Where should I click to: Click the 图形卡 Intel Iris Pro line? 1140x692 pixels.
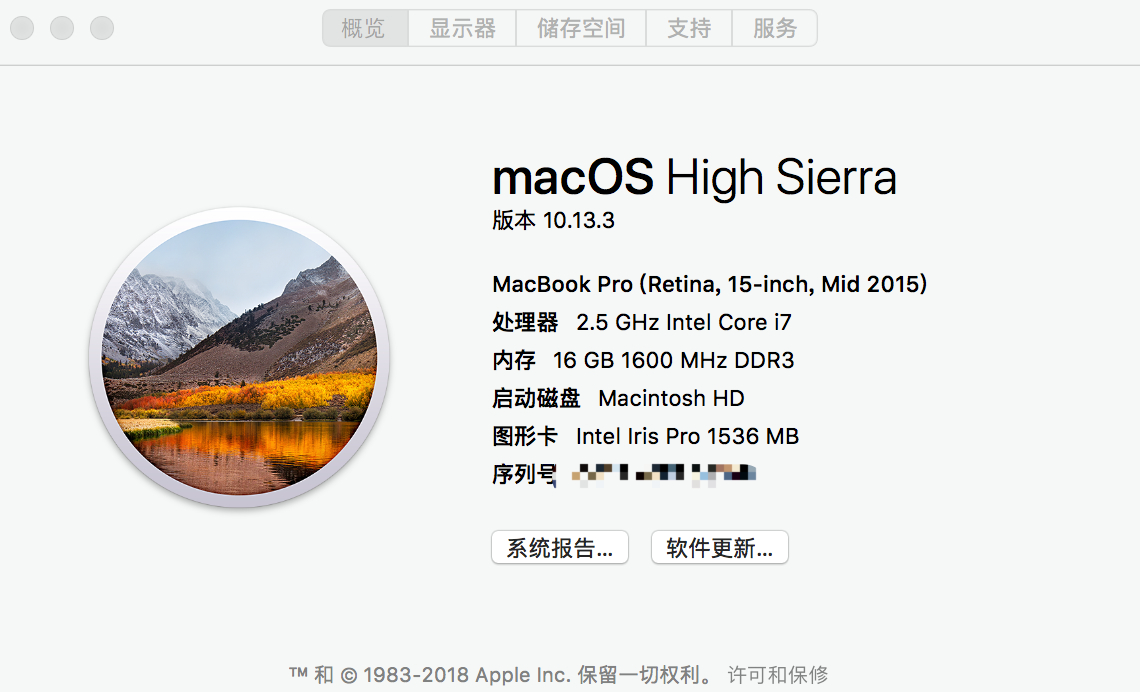[645, 436]
